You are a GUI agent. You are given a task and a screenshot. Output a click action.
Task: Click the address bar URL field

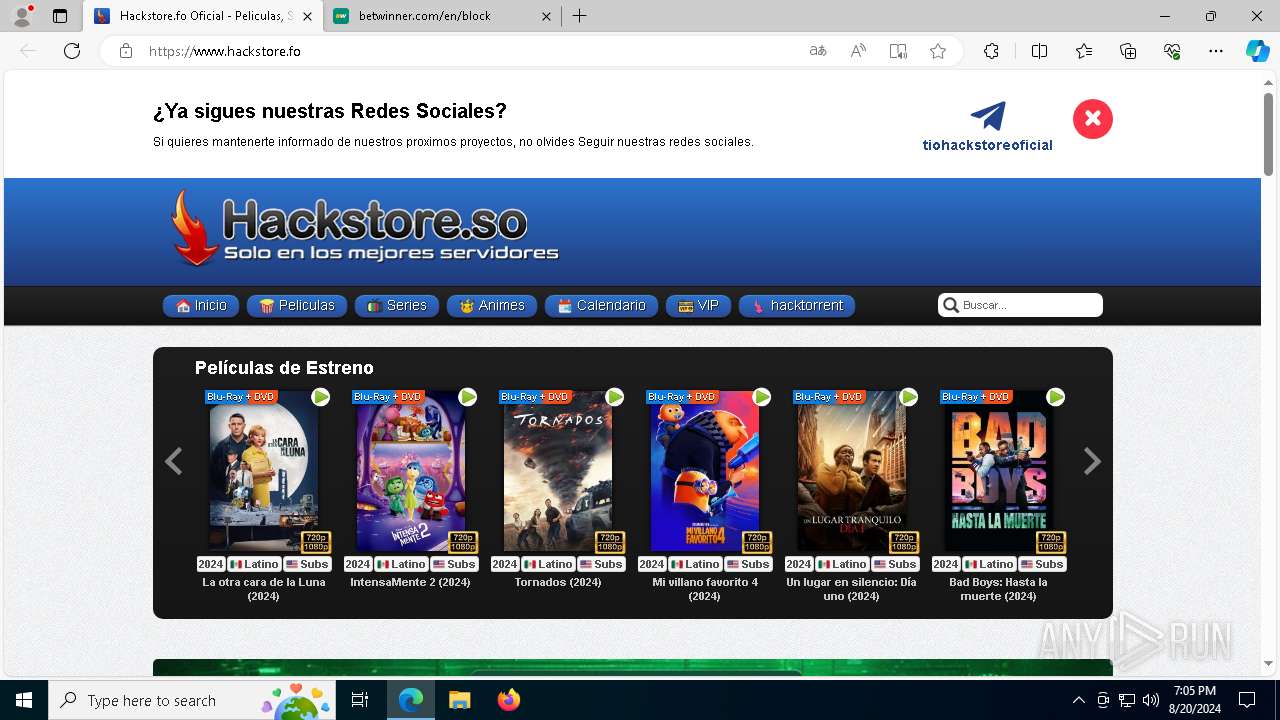(470, 51)
